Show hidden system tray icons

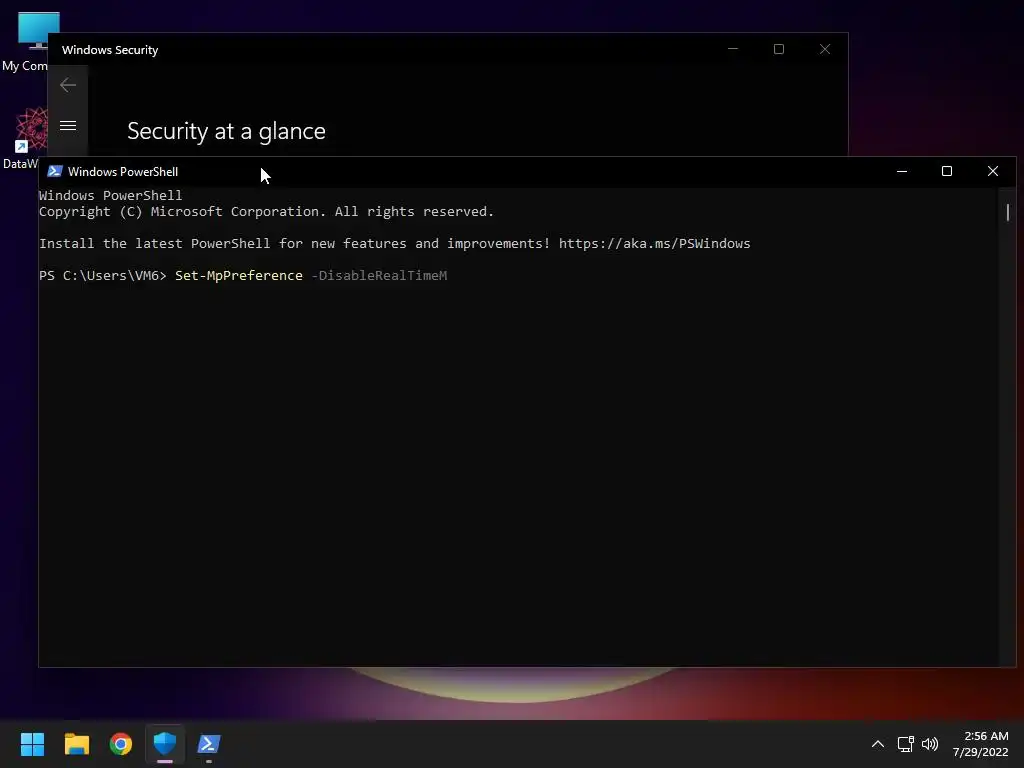click(878, 744)
